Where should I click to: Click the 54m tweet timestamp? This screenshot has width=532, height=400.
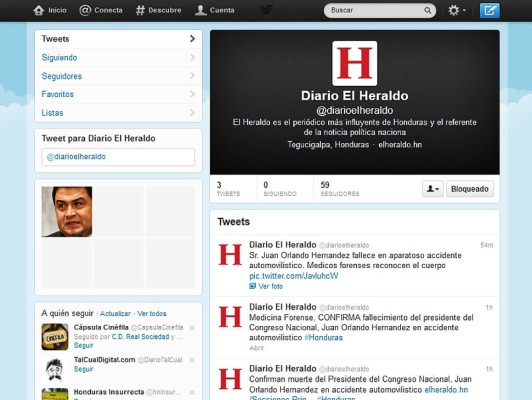click(487, 245)
